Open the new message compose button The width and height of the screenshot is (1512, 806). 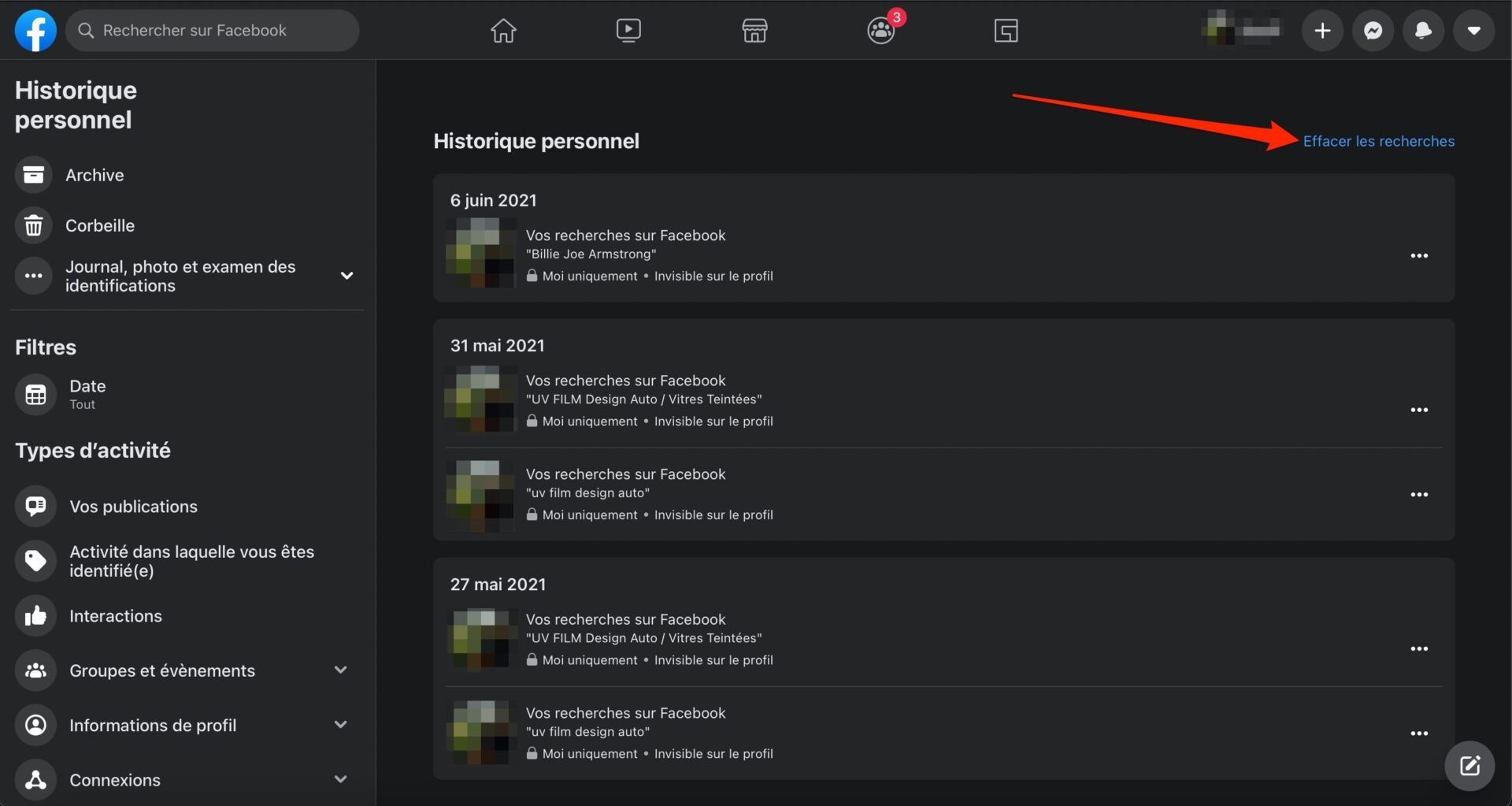click(x=1469, y=766)
